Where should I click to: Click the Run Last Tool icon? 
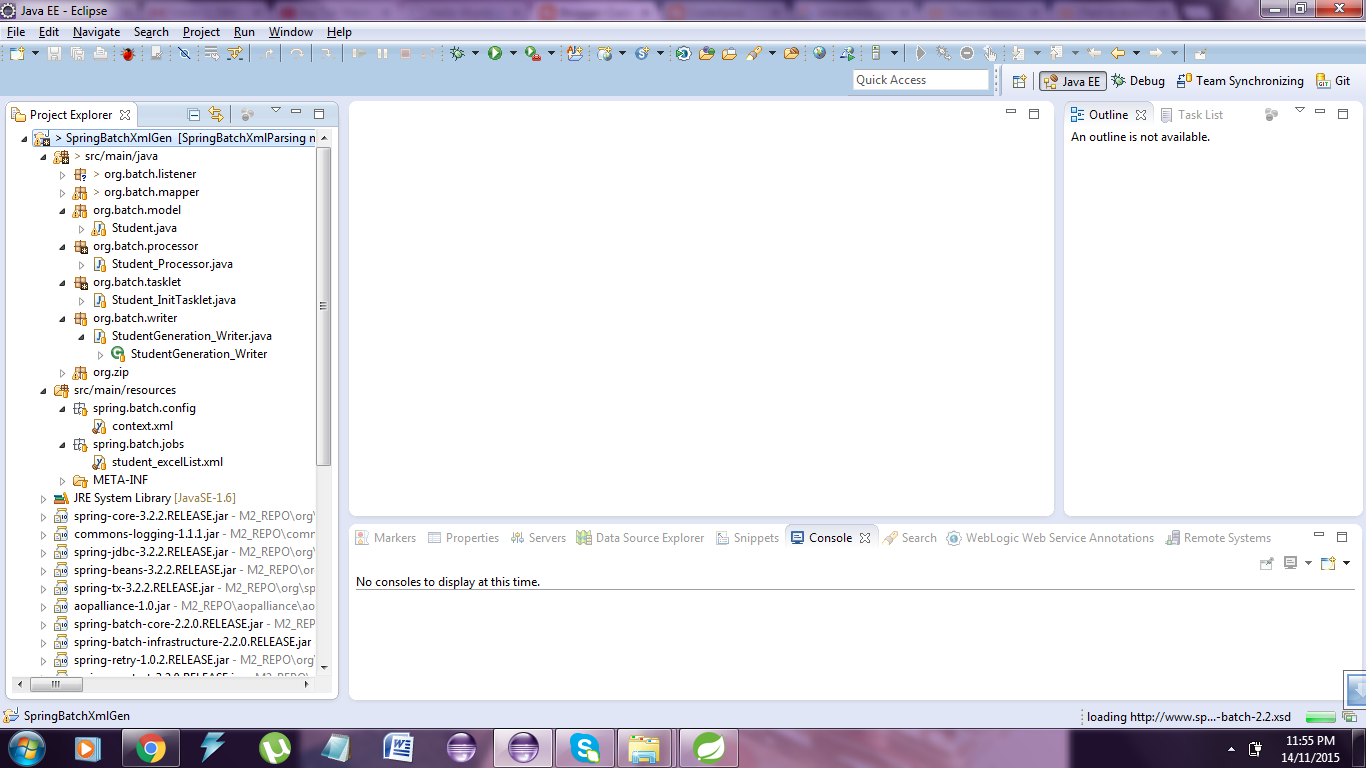click(x=533, y=53)
